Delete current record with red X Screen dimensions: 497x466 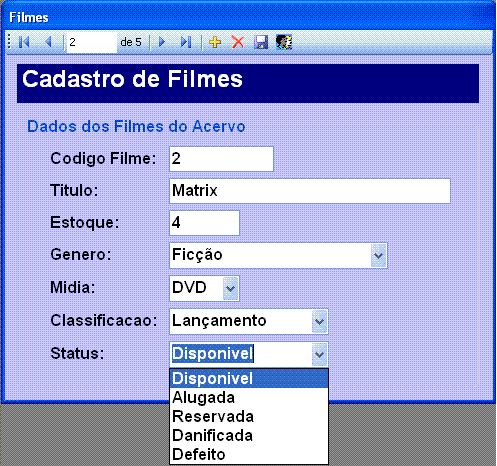point(238,42)
